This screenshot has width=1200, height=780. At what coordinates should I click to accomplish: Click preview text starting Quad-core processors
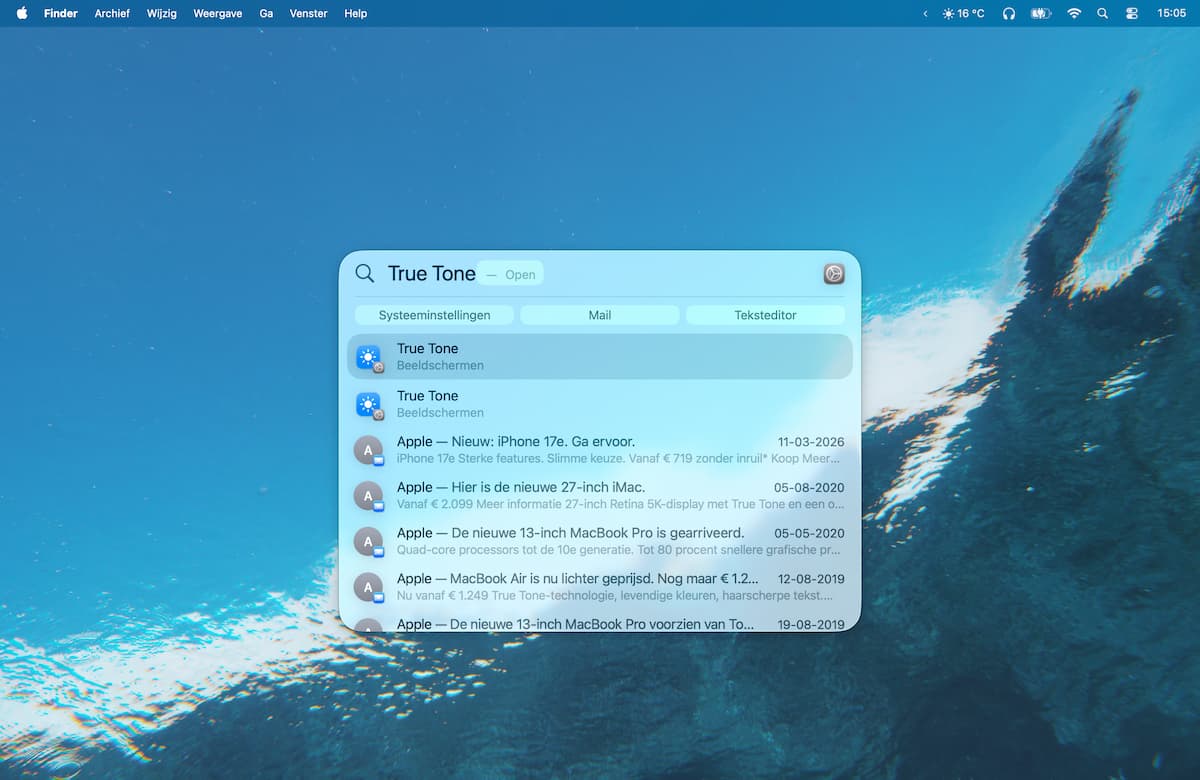click(x=619, y=549)
